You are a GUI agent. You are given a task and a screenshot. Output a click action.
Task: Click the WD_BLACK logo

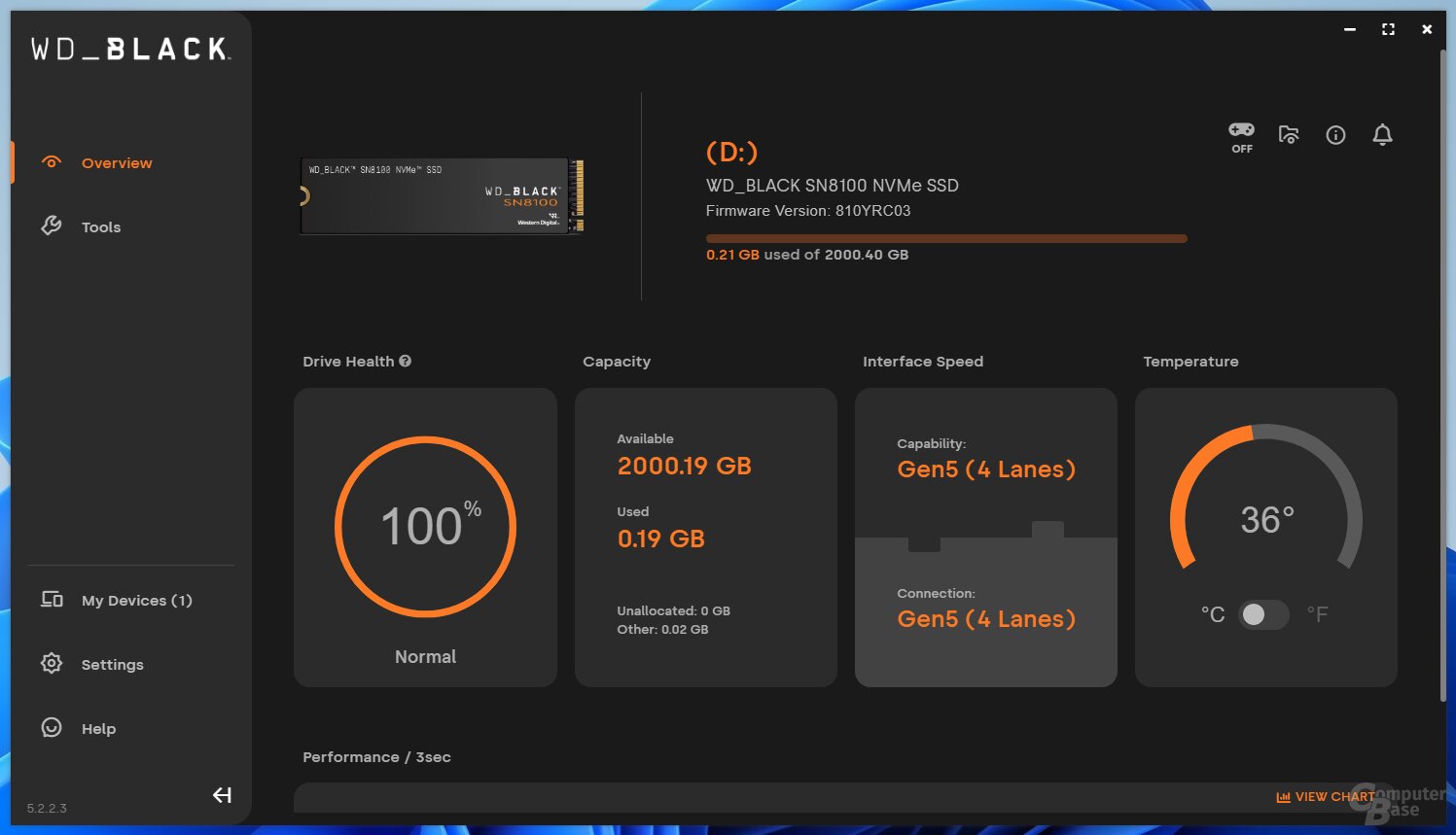pos(130,50)
